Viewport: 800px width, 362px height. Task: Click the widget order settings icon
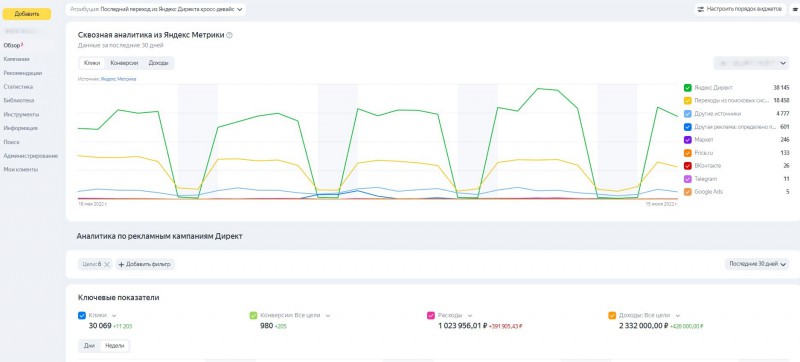701,9
